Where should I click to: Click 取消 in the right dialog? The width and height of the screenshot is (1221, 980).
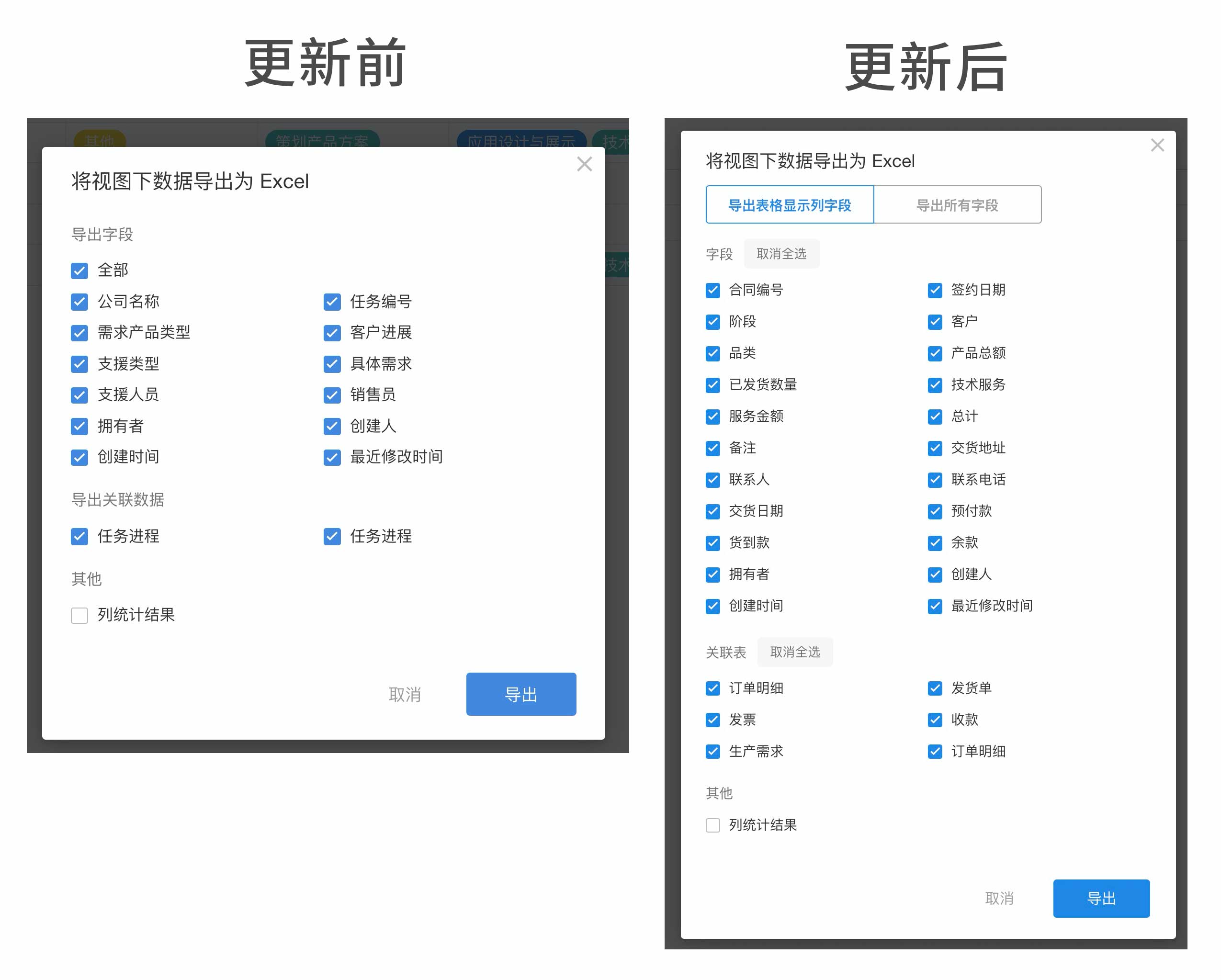click(999, 899)
